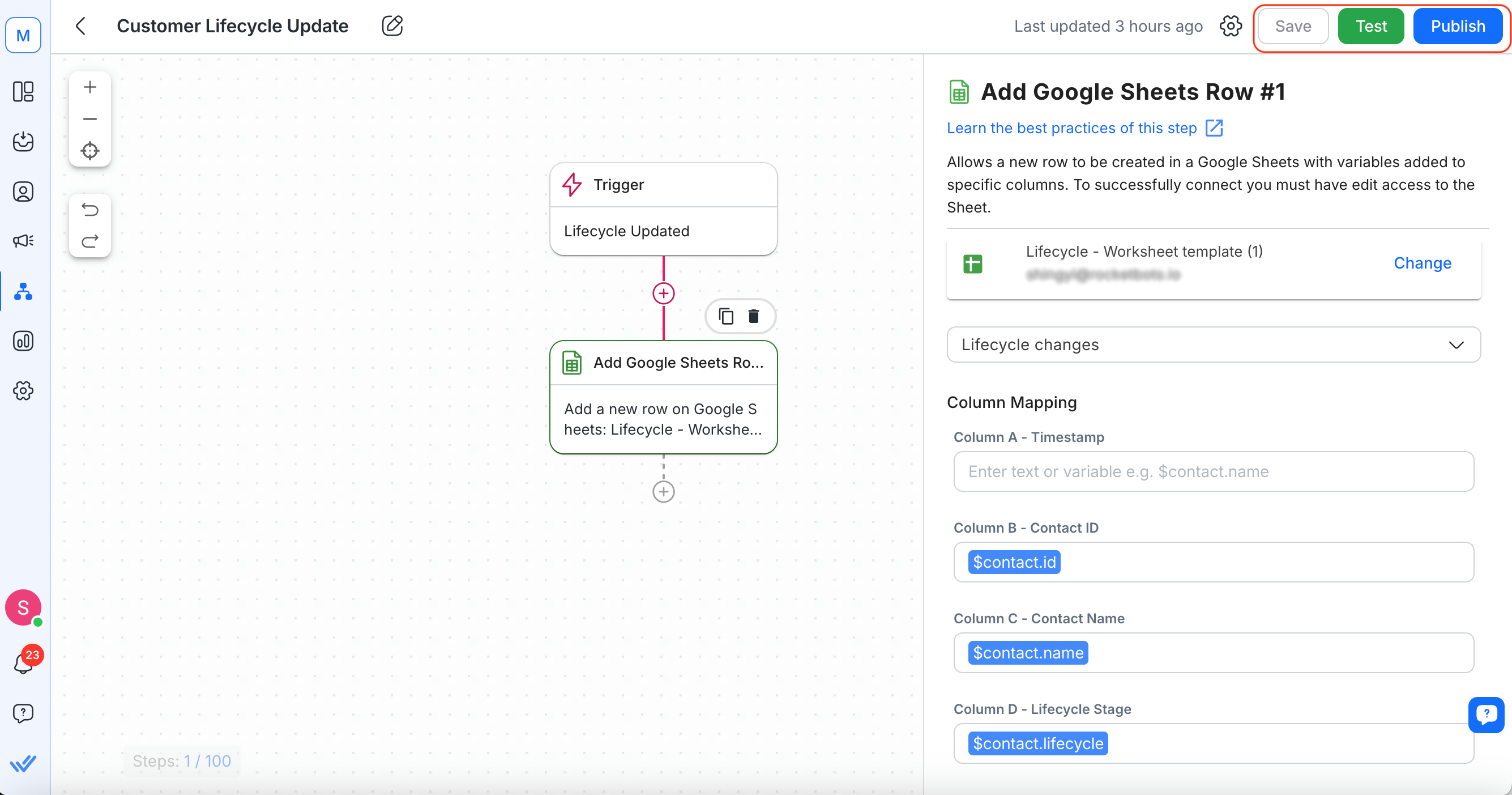Screen dimensions: 1512x795
Task: Go back using the left chevron
Action: click(x=81, y=26)
